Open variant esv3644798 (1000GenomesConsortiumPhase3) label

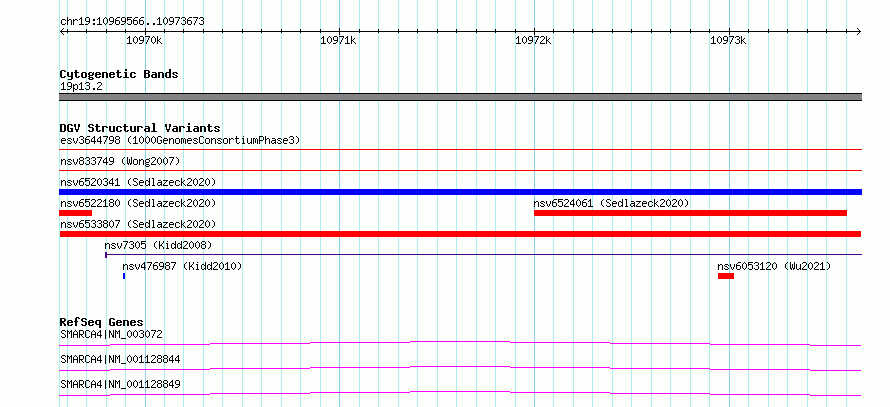tap(180, 140)
